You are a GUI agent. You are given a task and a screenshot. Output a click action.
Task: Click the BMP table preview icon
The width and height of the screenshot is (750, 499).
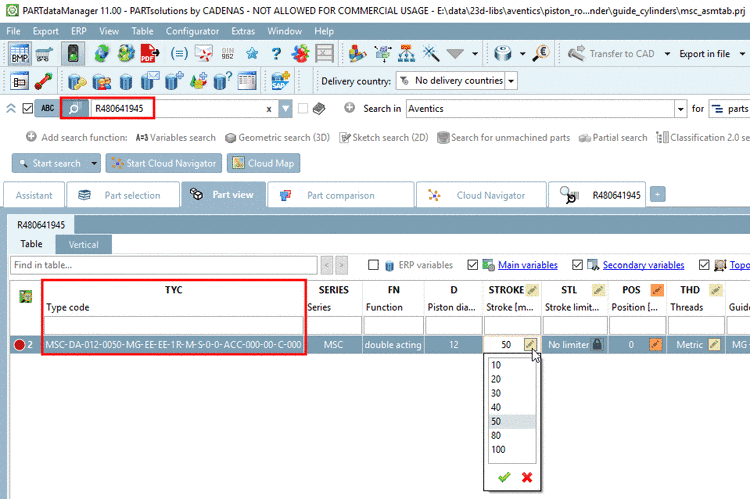(x=19, y=54)
